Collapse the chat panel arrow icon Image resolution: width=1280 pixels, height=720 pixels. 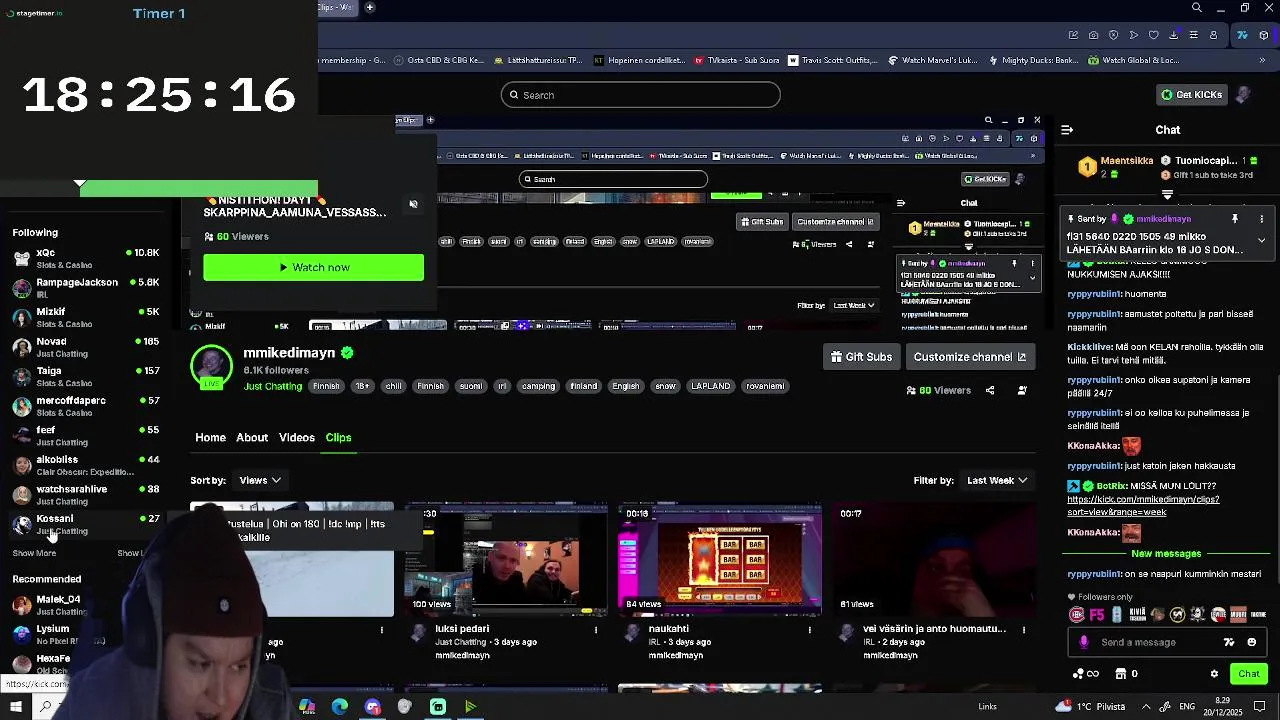(1067, 130)
